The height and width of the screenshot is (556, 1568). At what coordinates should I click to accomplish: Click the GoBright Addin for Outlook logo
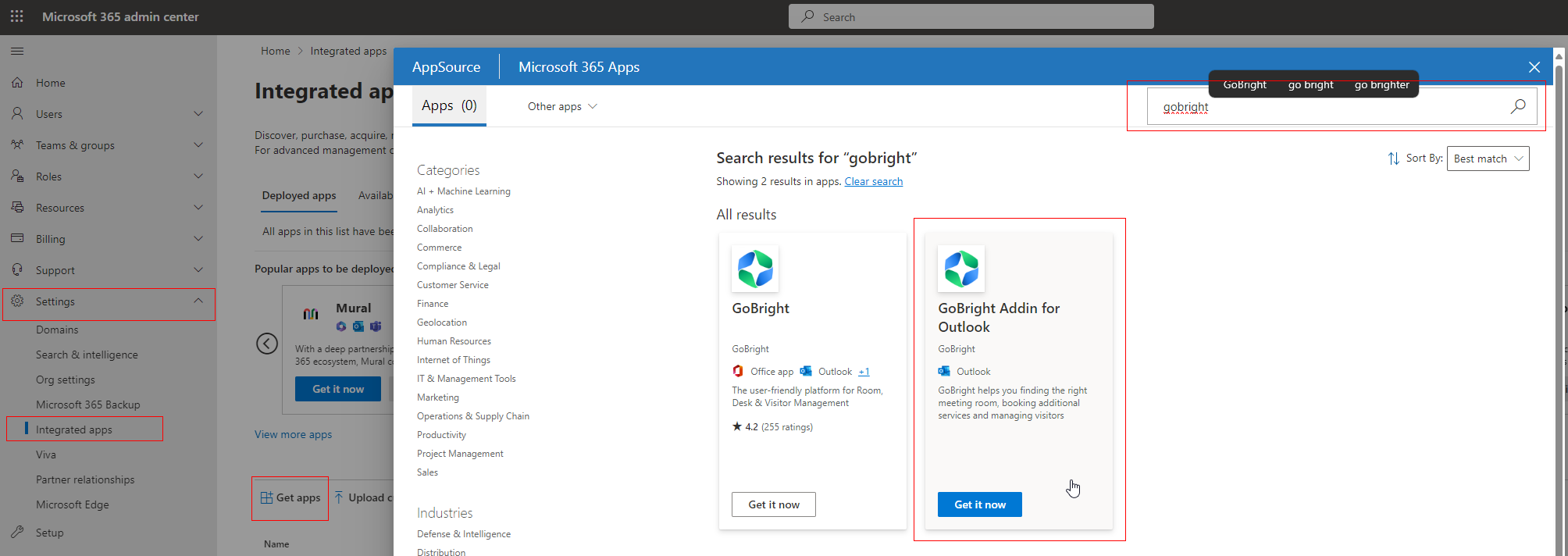tap(961, 269)
